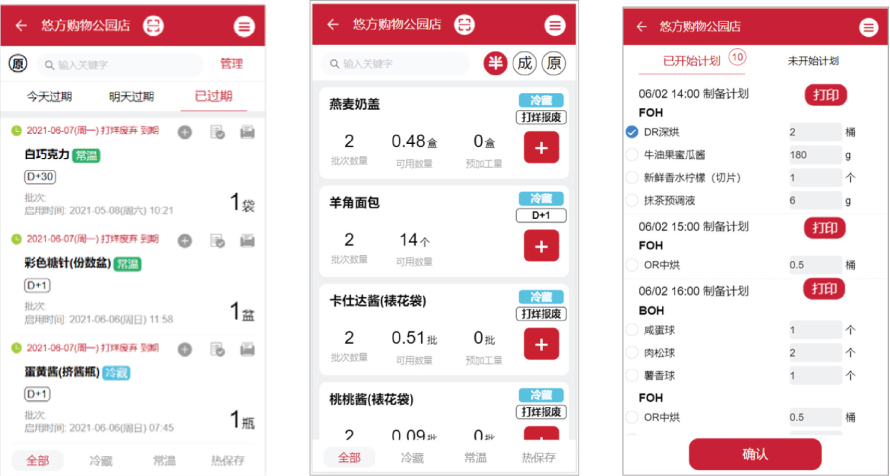Viewport: 890px width, 476px height.
Task: Select 全部 filter in middle screen bottom bar
Action: [349, 457]
